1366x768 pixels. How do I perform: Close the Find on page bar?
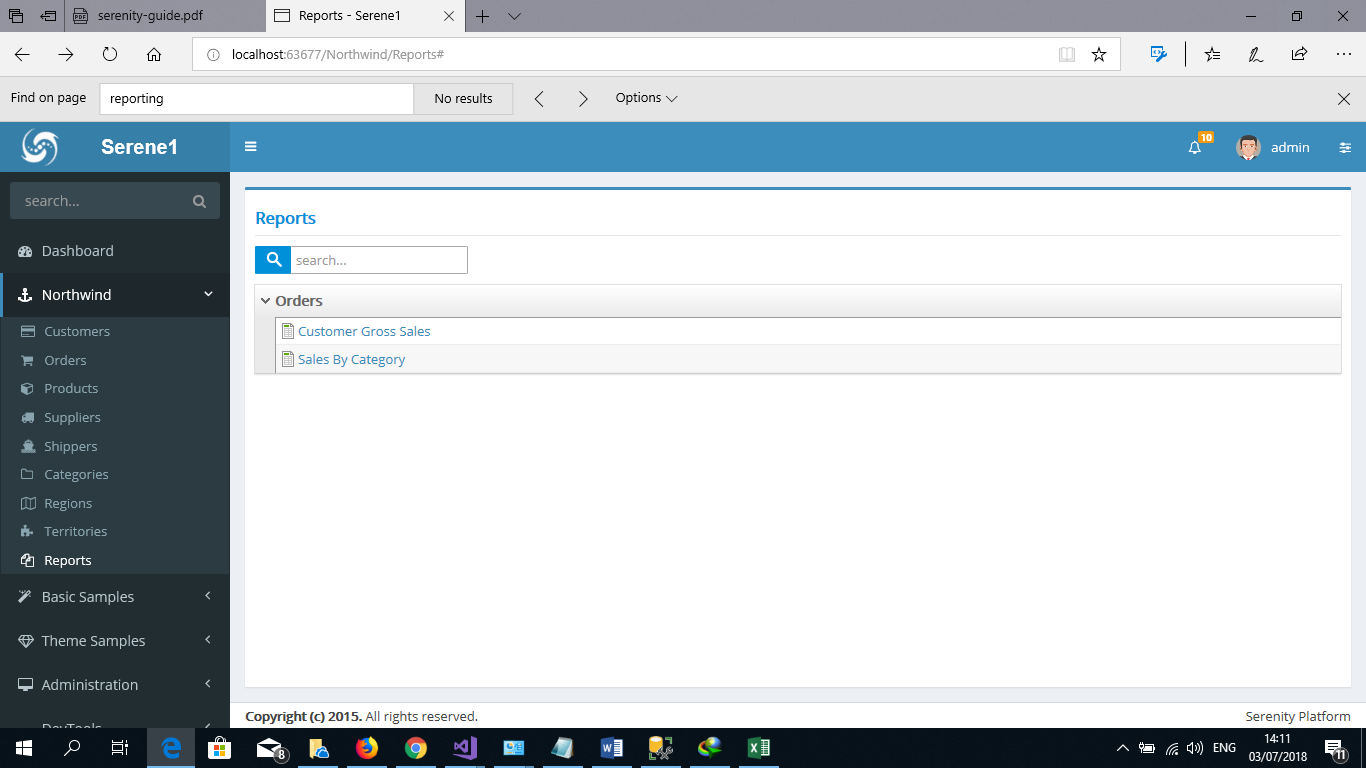[x=1344, y=98]
